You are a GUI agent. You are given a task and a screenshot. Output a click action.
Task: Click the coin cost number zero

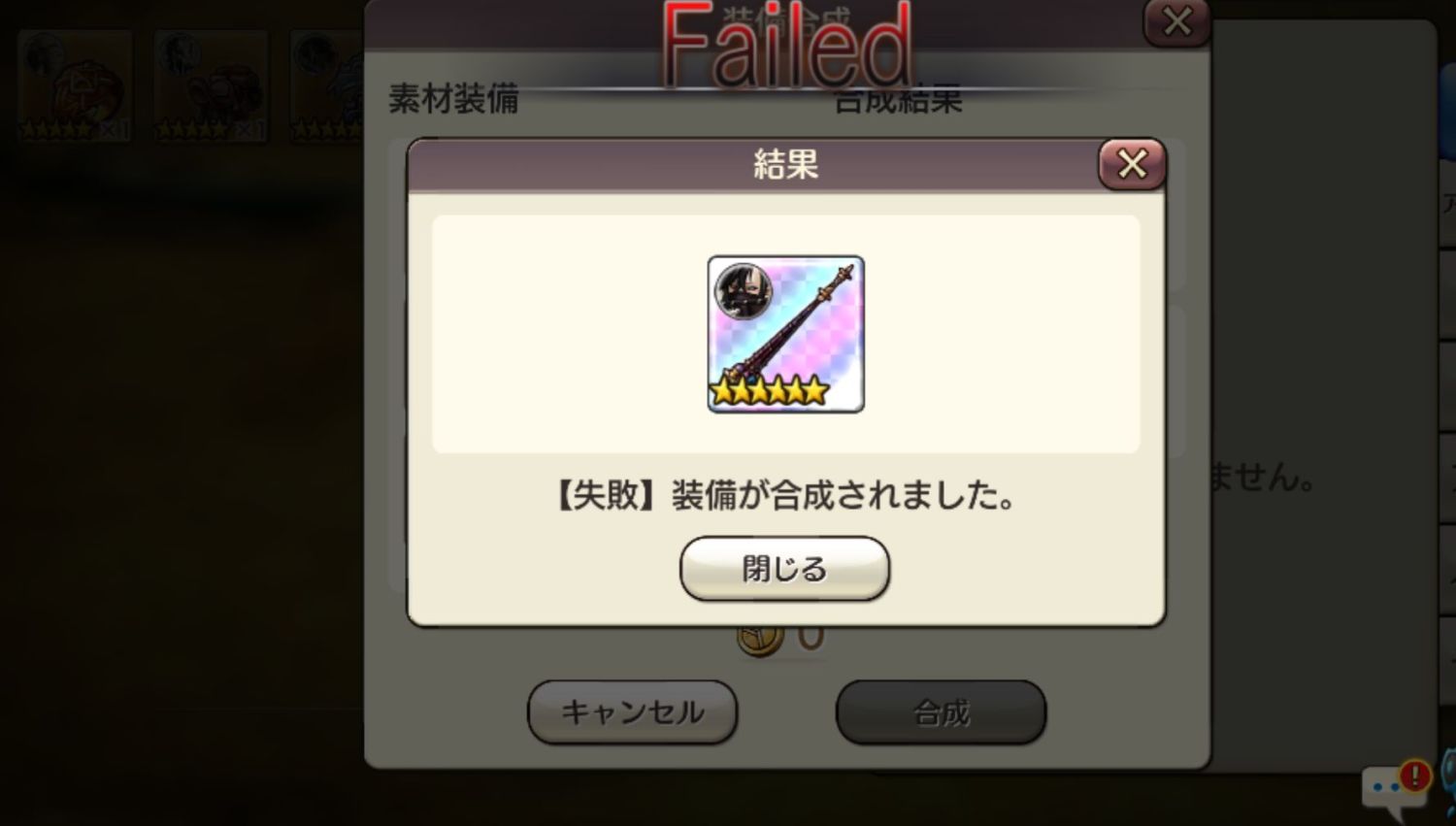(x=811, y=639)
